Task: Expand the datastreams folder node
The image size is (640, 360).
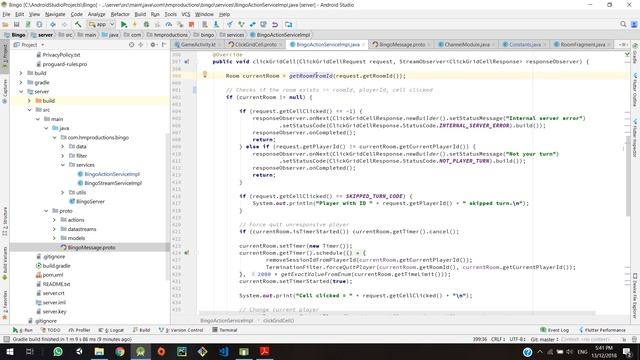Action: pos(54,229)
